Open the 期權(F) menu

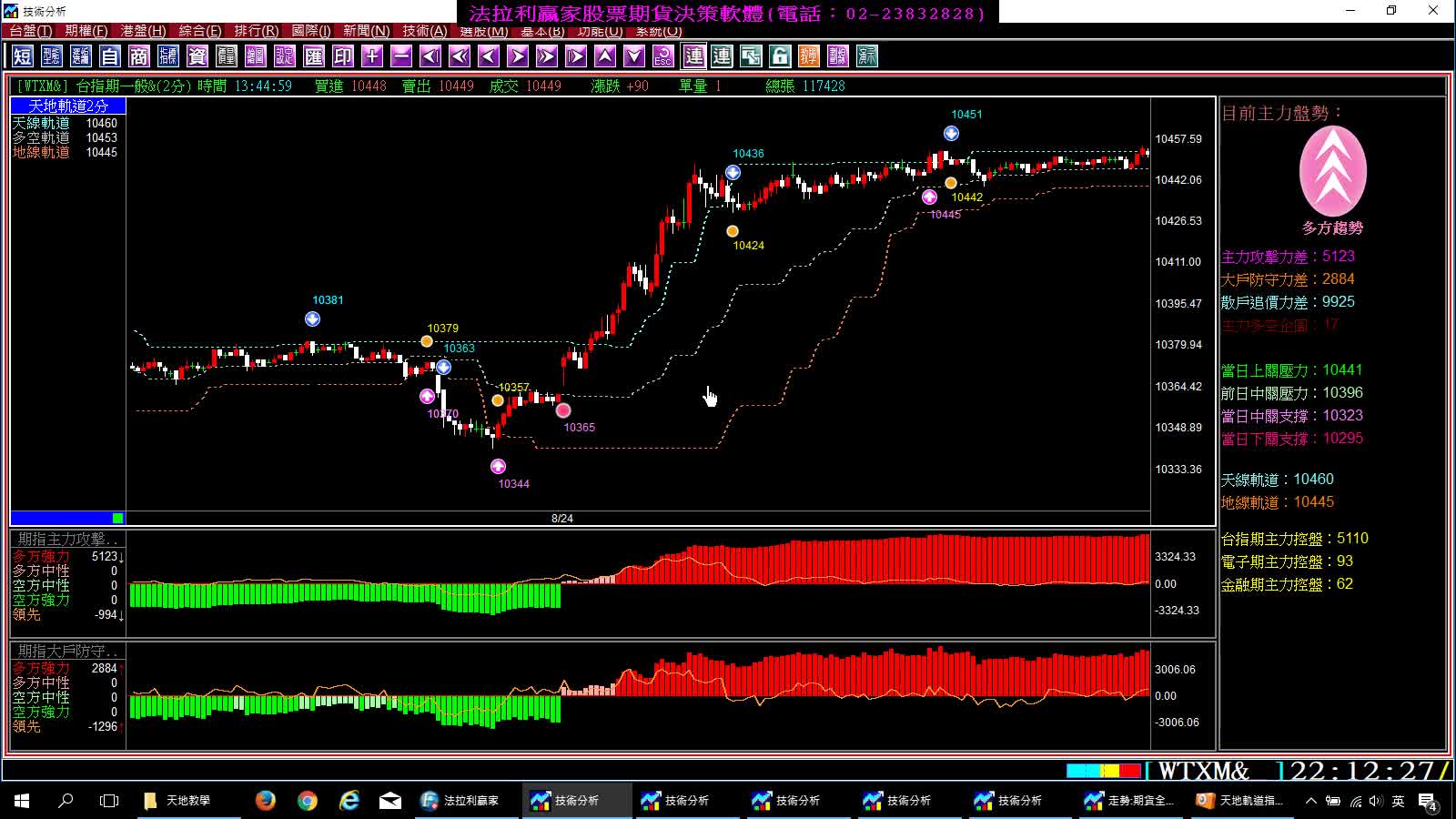(86, 31)
